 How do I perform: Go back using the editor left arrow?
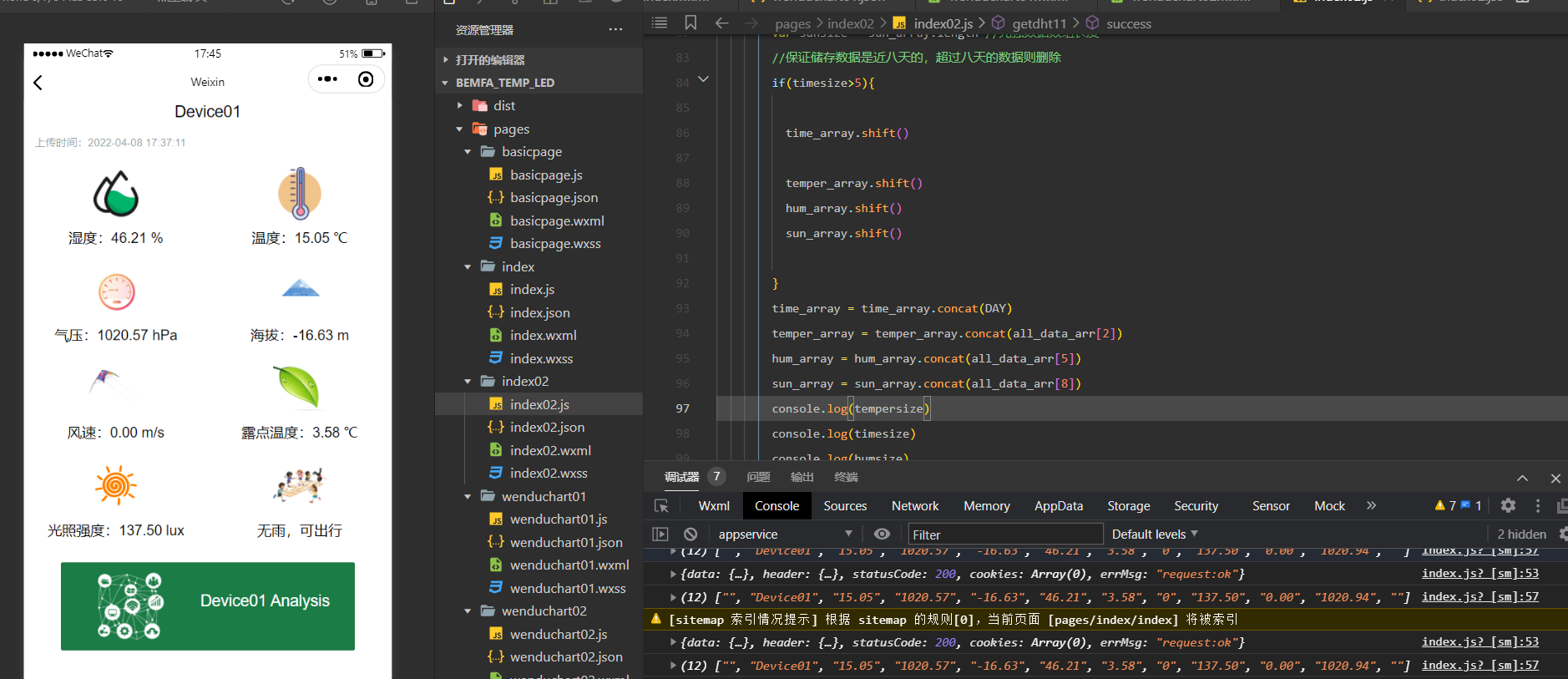coord(722,23)
